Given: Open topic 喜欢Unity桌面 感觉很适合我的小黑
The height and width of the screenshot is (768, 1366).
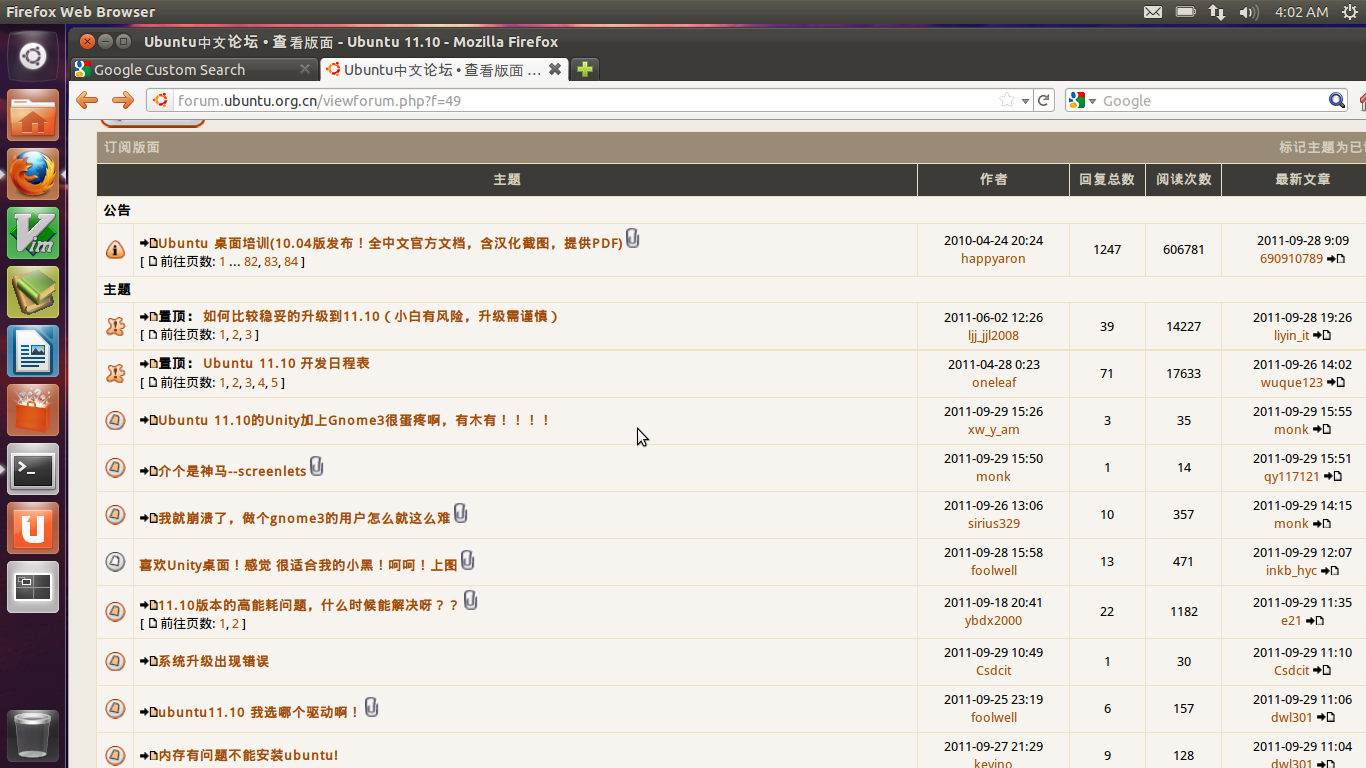Looking at the screenshot, I should point(298,565).
